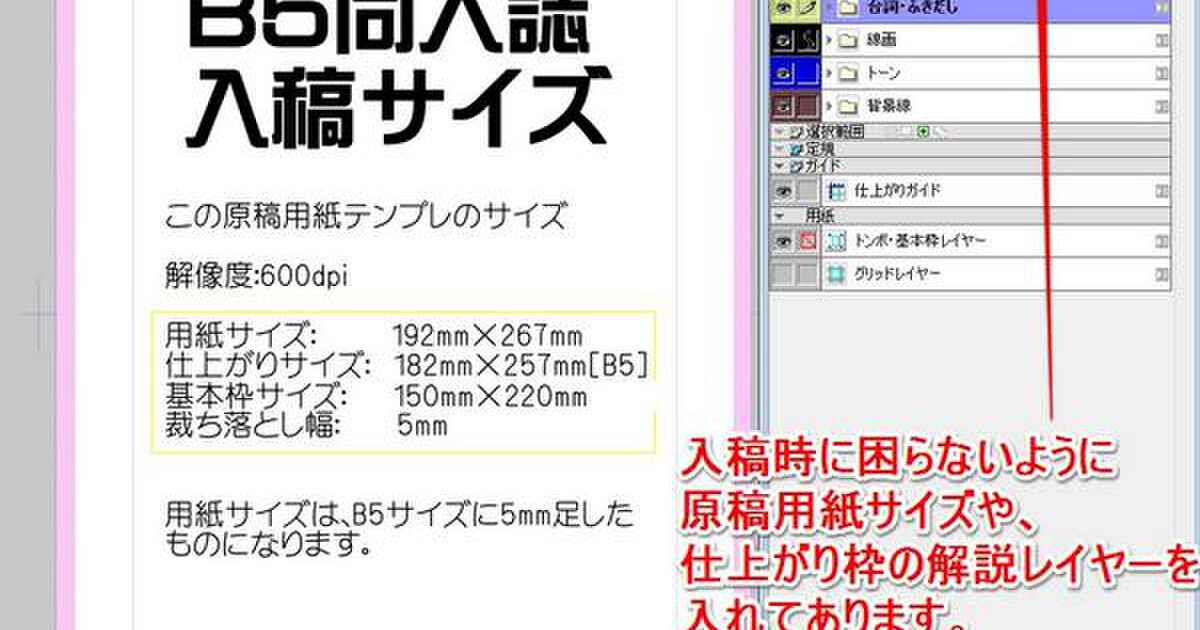The width and height of the screenshot is (1200, 630).
Task: Click 'この原稿用紙テンプレのサイズ' text on canvas
Action: point(366,214)
